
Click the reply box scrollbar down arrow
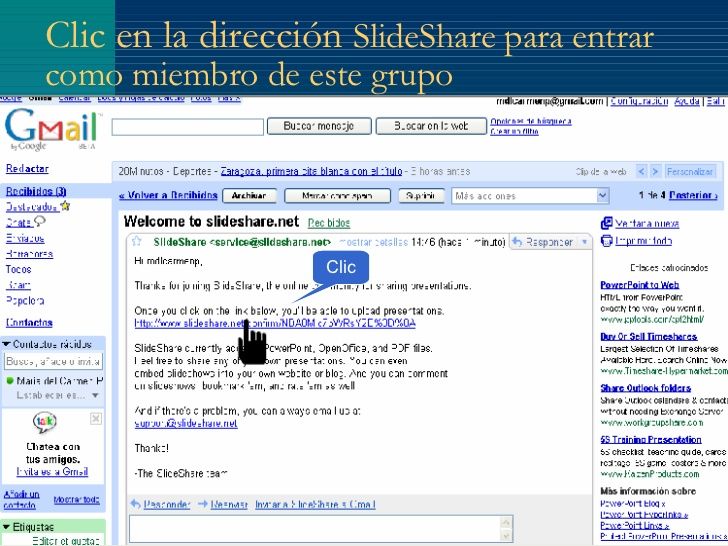507,536
